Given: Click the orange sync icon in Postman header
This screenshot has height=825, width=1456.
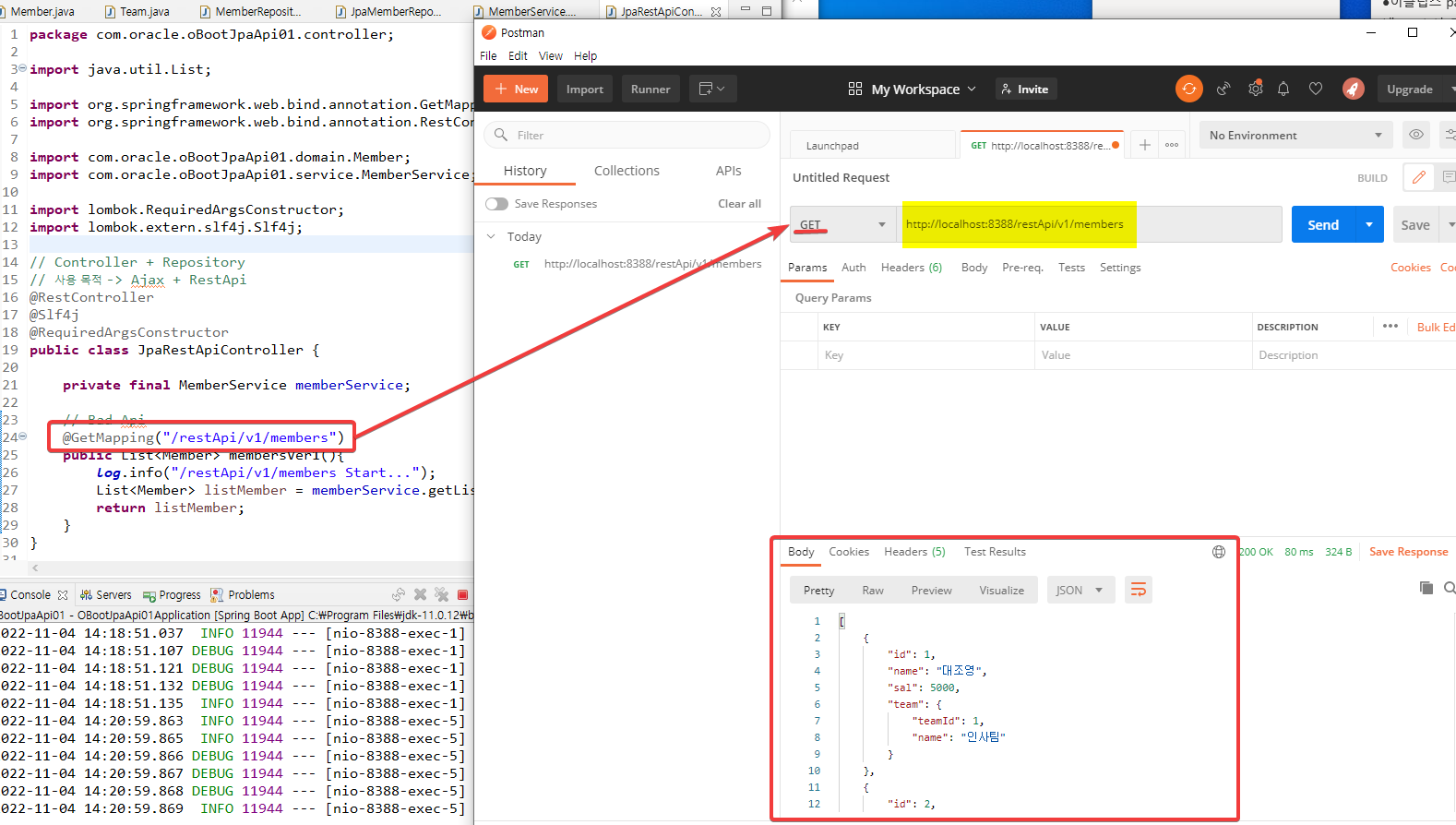Looking at the screenshot, I should coord(1189,89).
